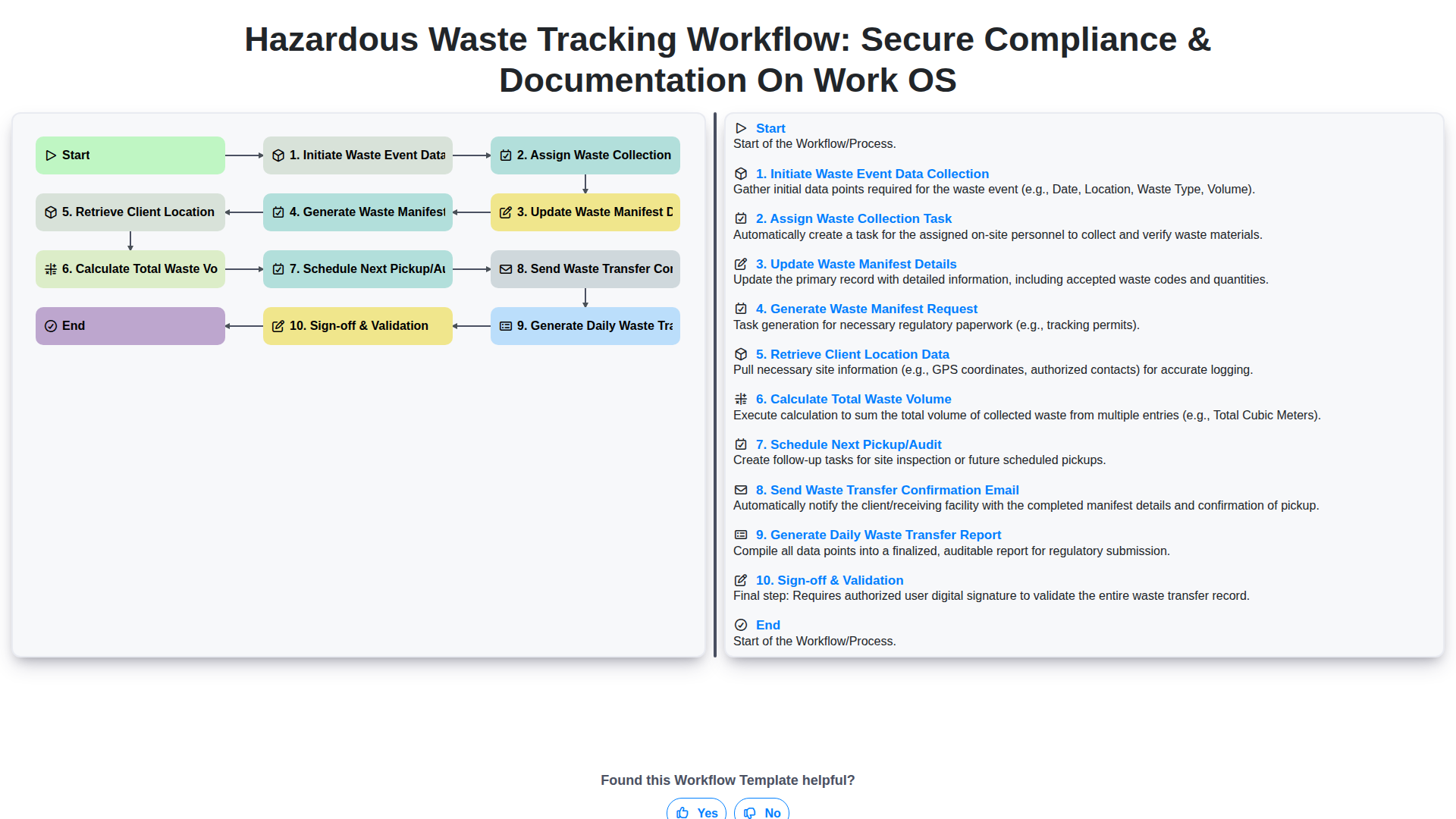This screenshot has height=819, width=1456.
Task: Click the report icon beside Generate Daily Waste Transfer Report
Action: (741, 535)
